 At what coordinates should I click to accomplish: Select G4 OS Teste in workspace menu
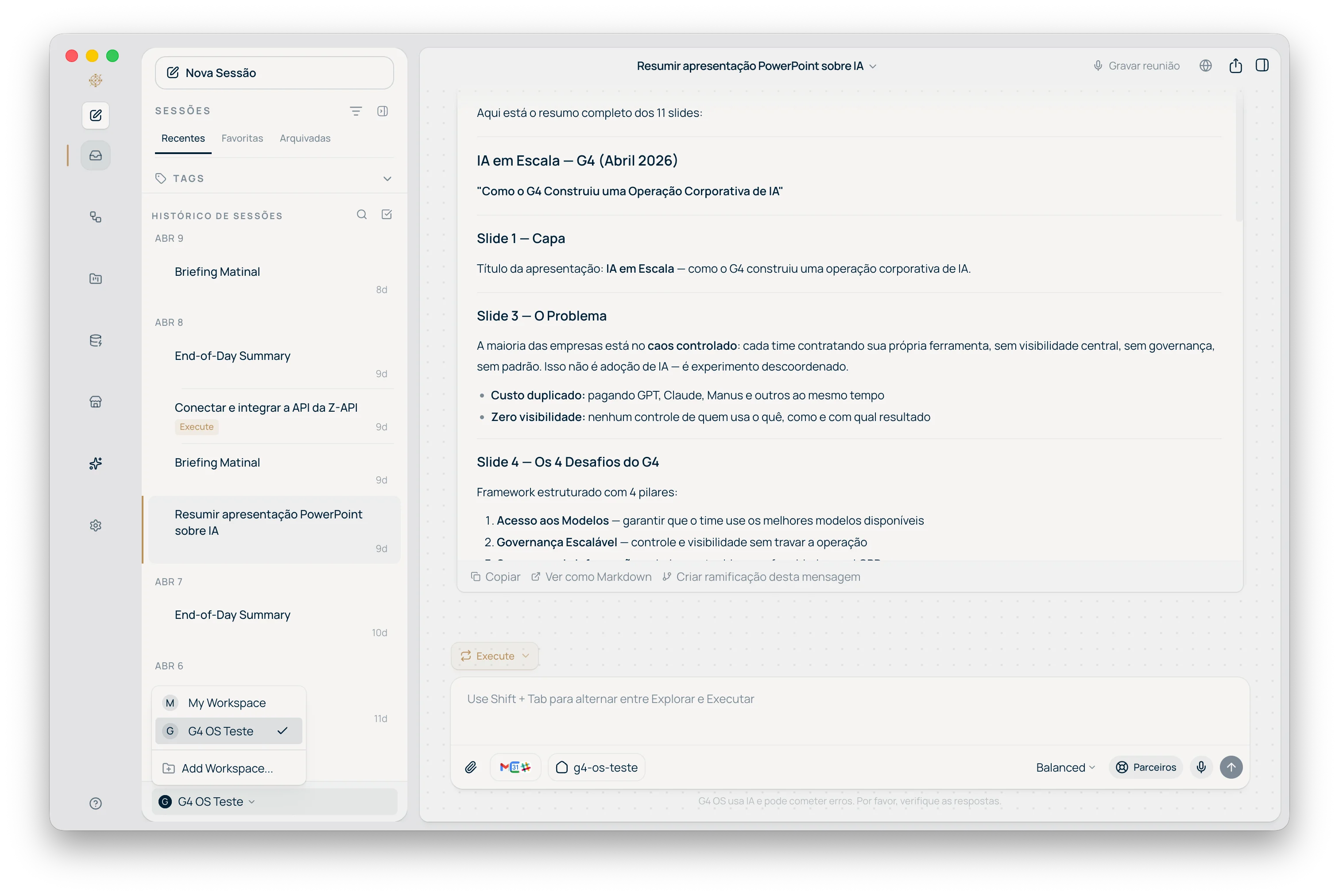[228, 731]
